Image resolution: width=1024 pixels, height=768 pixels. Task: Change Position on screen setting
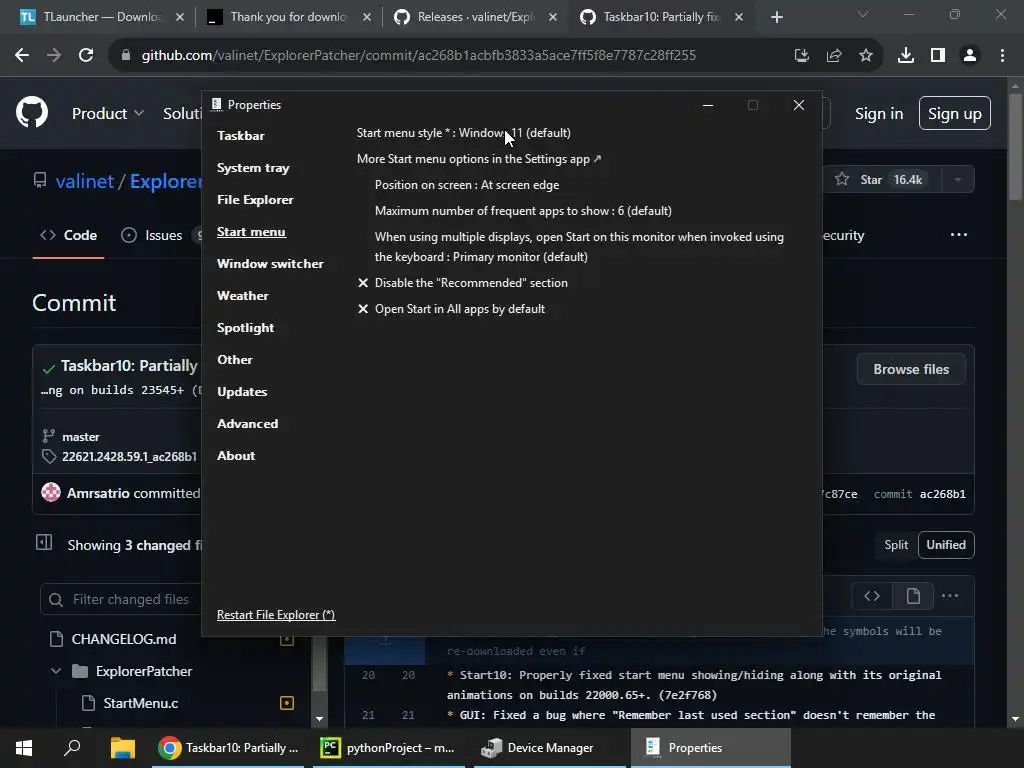pyautogui.click(x=466, y=185)
